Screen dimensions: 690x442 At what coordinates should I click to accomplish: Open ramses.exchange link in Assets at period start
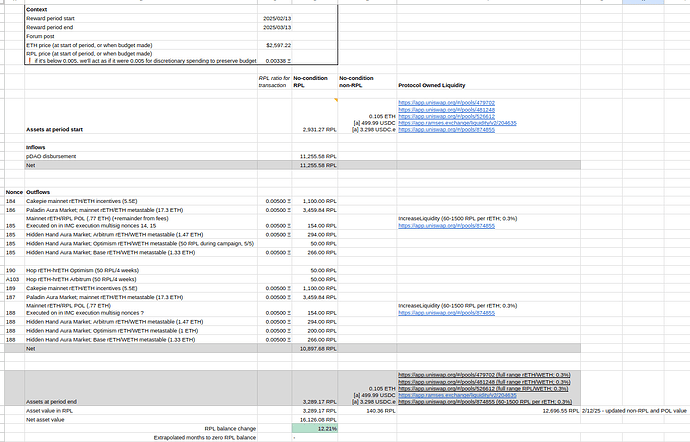click(x=457, y=123)
